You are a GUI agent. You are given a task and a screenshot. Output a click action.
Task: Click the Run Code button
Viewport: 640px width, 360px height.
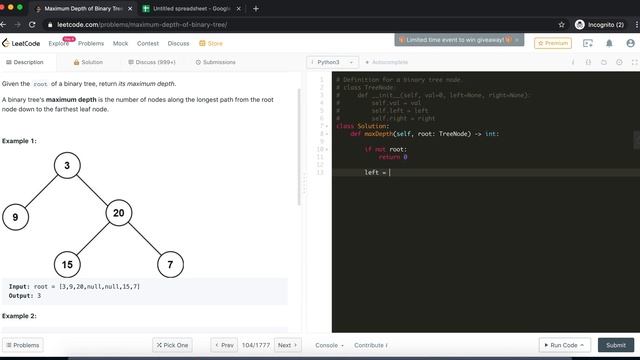coord(564,345)
